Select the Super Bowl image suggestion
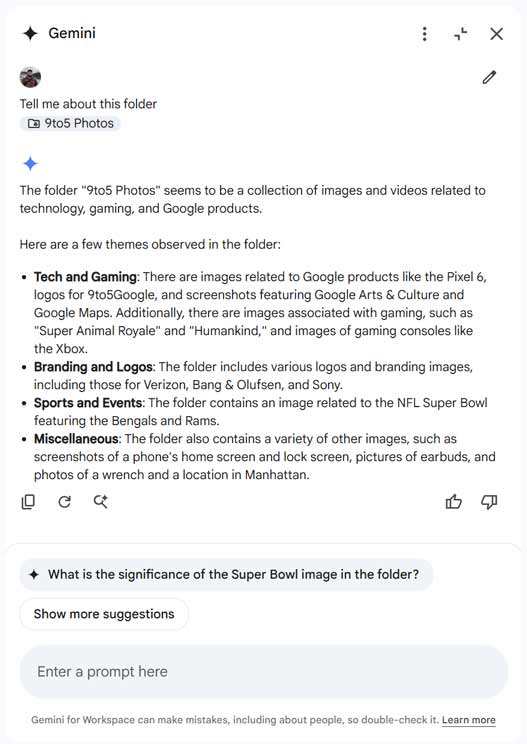This screenshot has width=527, height=744. pyautogui.click(x=226, y=574)
